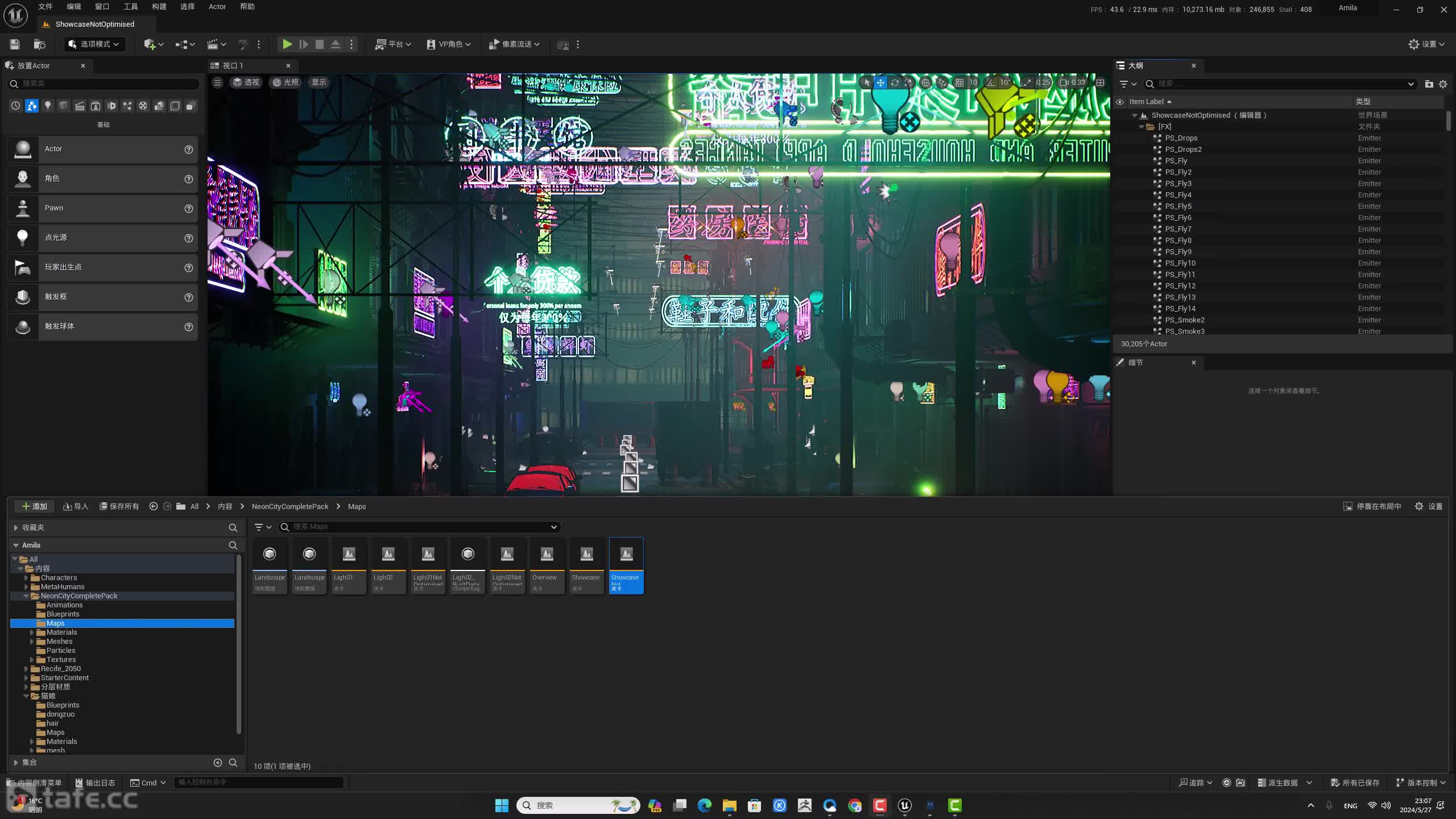Select the Volumes category icon in Place Actors
Image resolution: width=1456 pixels, height=819 pixels.
pos(175,106)
